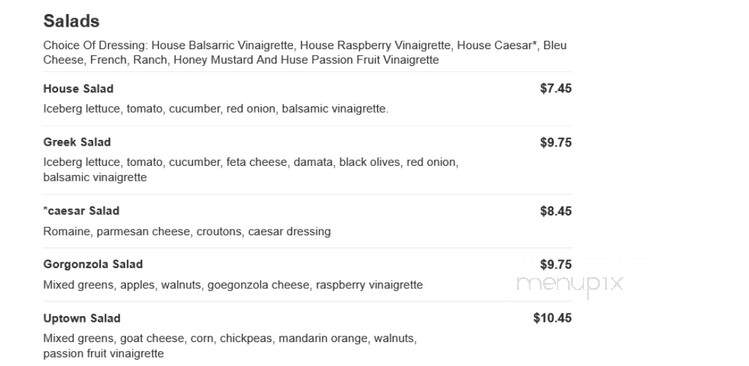This screenshot has width=749, height=366.
Task: Click the House Salad ingredients description
Action: click(216, 109)
